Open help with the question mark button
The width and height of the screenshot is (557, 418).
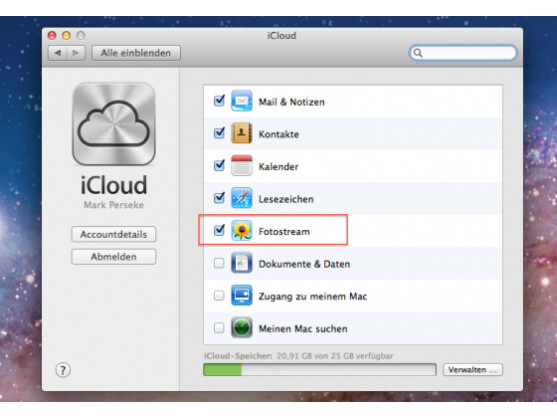tap(63, 370)
